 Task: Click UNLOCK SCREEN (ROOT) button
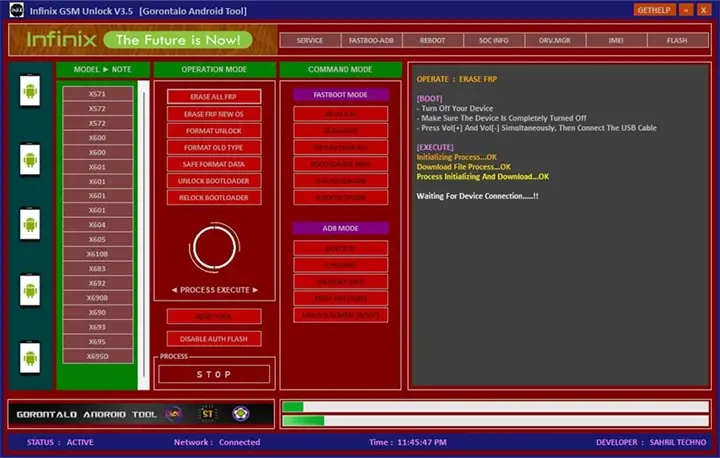pyautogui.click(x=340, y=315)
